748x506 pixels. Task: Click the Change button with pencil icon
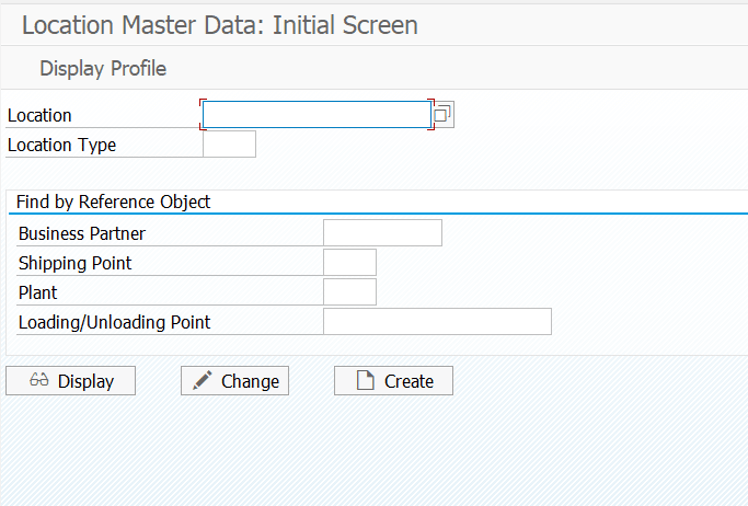(235, 381)
